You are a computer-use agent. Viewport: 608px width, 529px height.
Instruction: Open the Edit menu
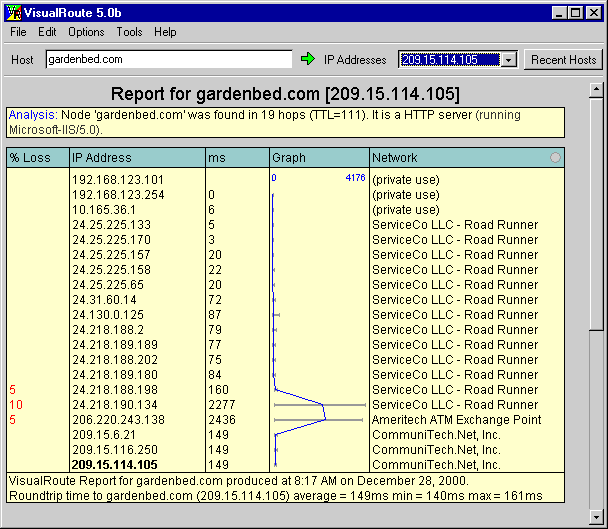(x=47, y=32)
